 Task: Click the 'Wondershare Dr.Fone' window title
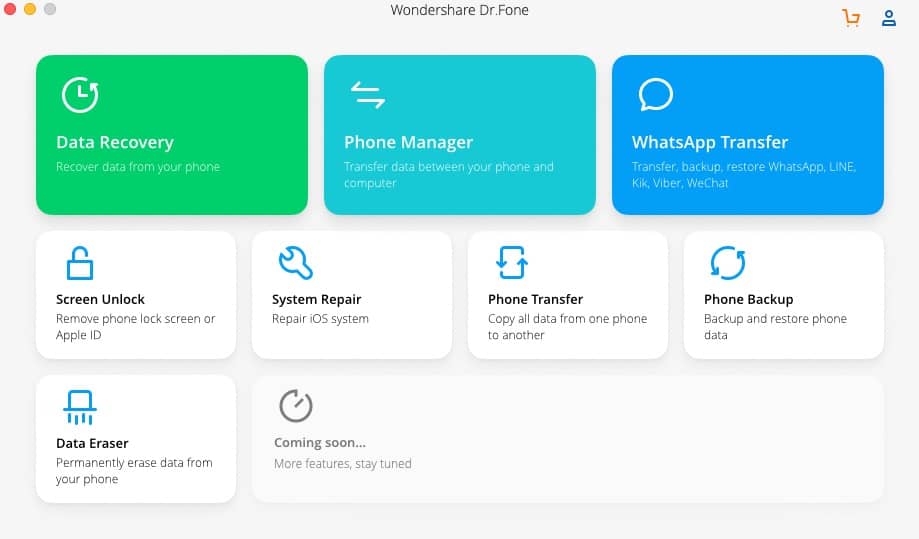[x=460, y=10]
